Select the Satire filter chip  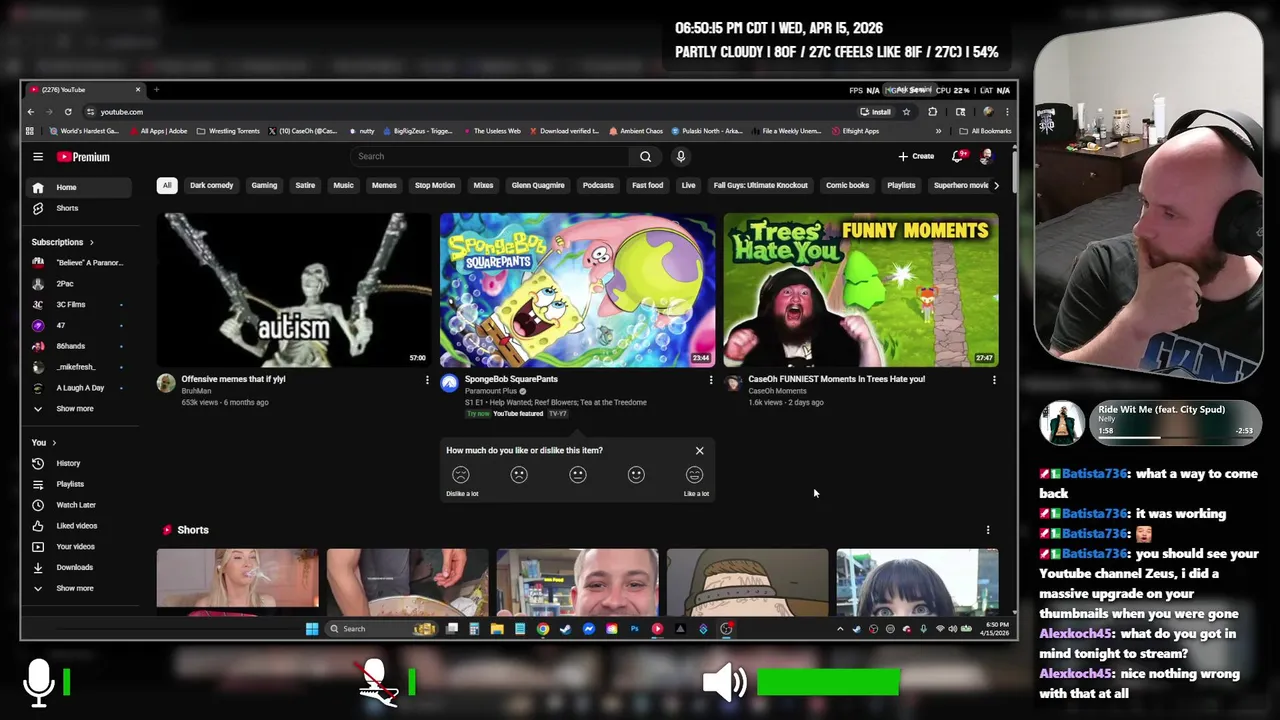coord(305,185)
